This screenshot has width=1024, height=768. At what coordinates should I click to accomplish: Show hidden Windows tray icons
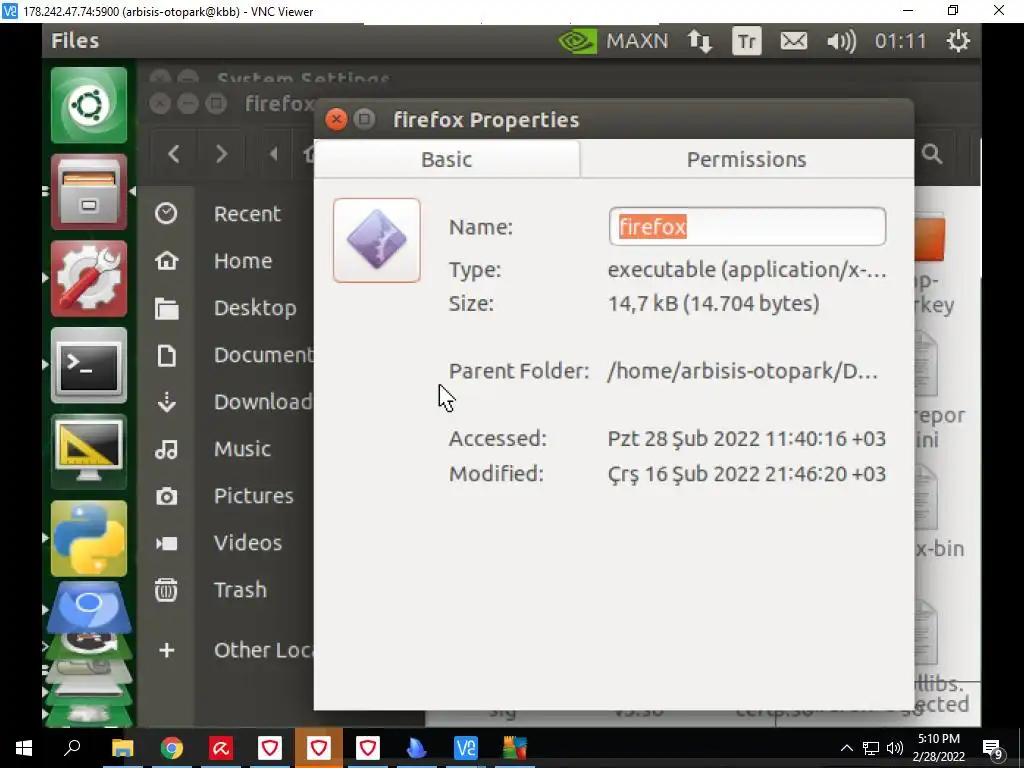[846, 748]
